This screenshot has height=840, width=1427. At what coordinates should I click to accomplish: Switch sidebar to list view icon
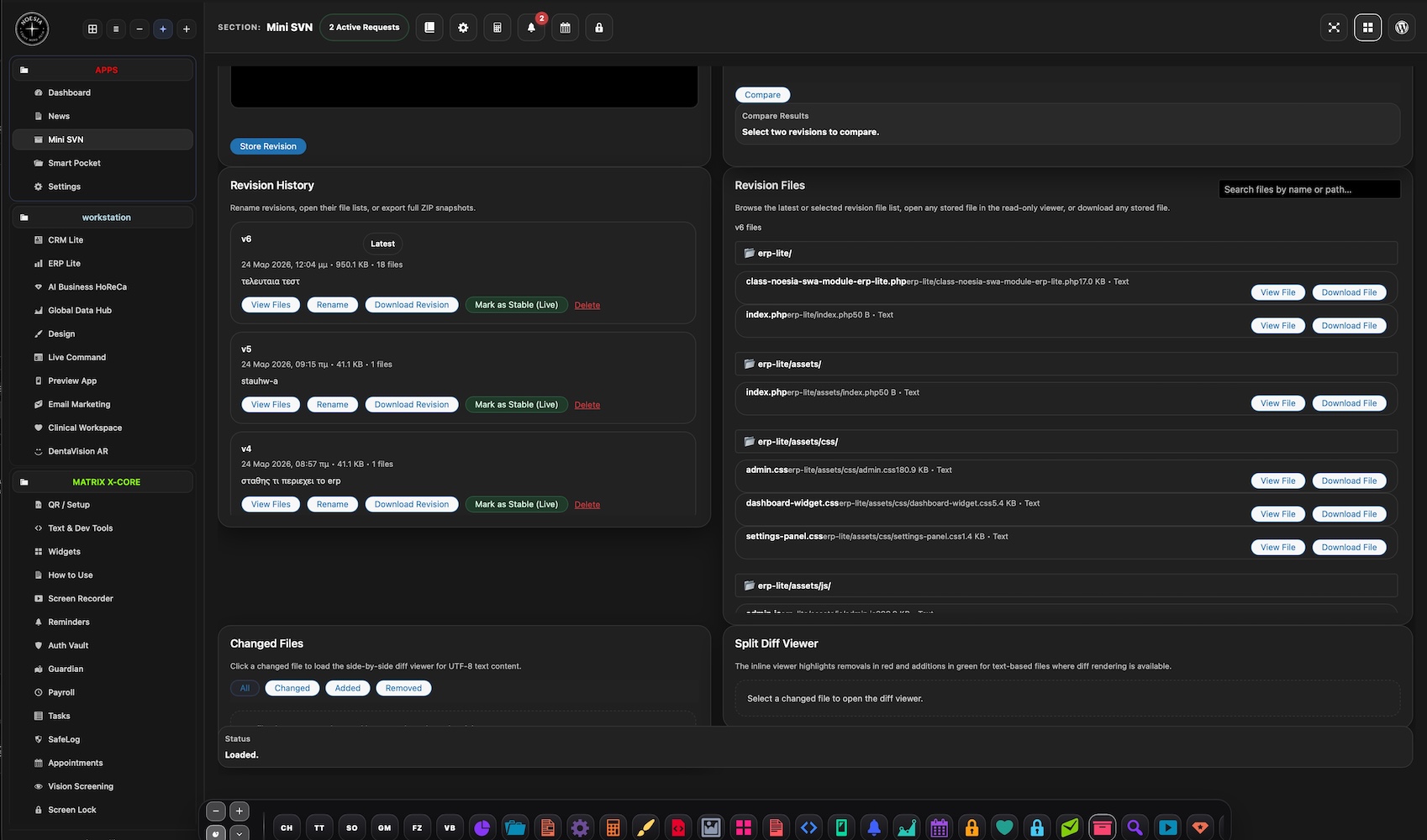(x=116, y=29)
